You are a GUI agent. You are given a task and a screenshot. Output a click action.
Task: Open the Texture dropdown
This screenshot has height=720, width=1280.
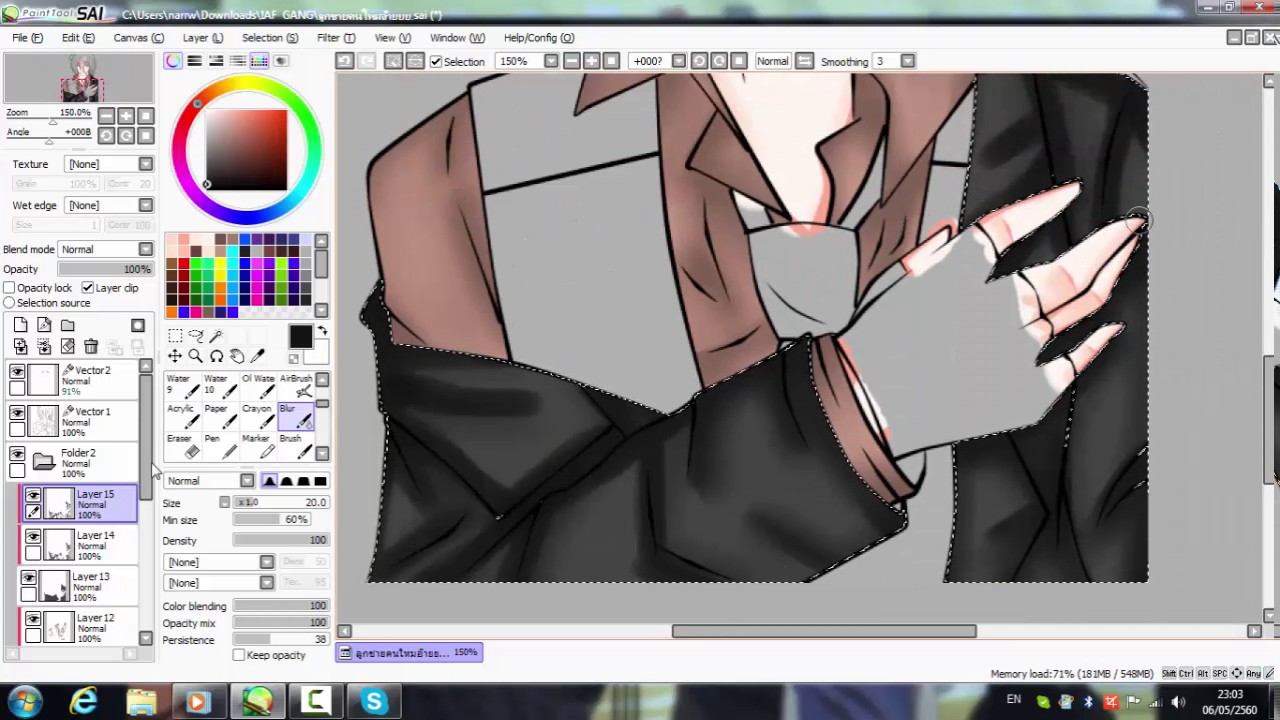click(109, 164)
